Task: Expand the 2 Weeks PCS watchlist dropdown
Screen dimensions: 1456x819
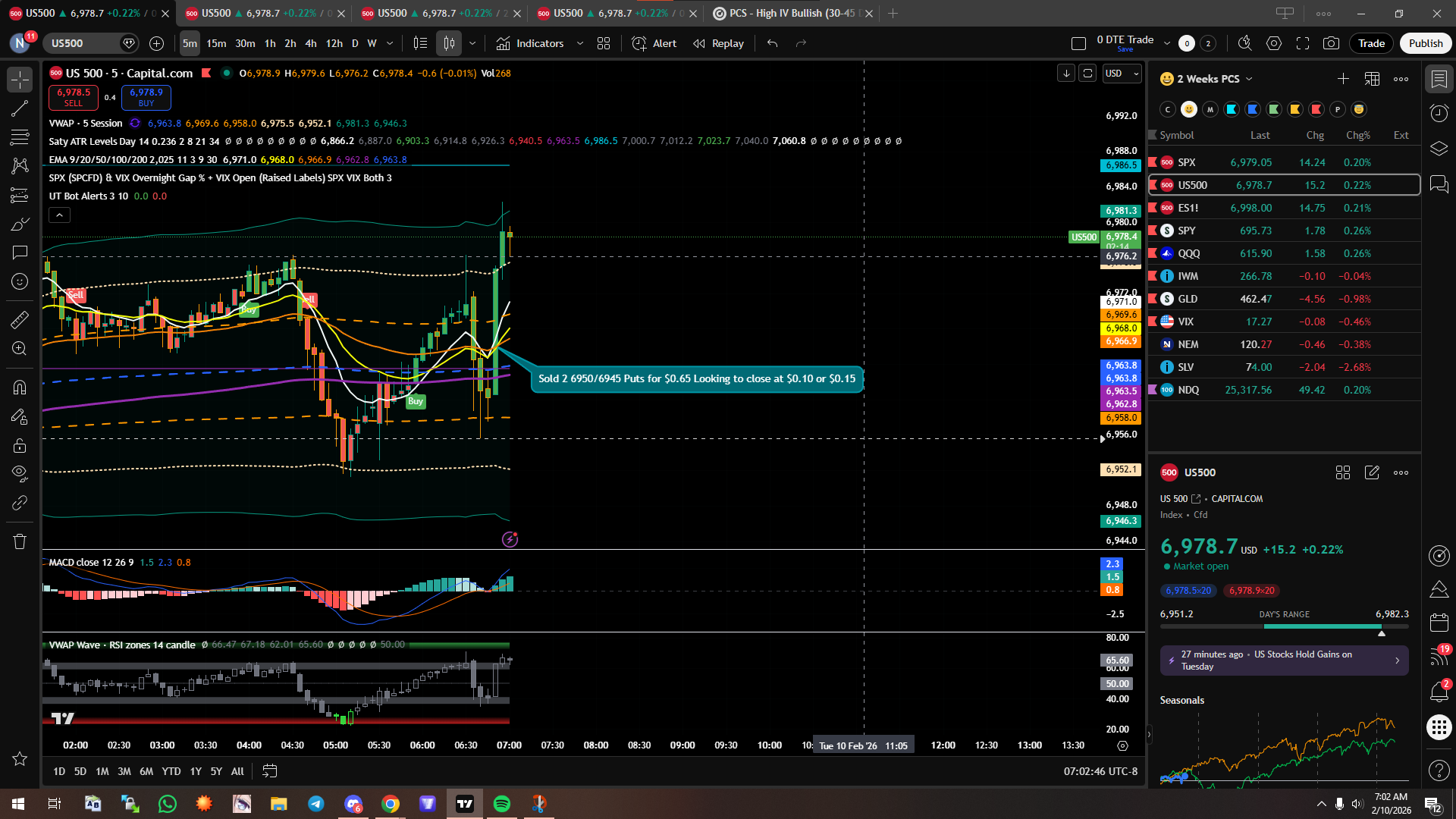Action: [x=1249, y=79]
